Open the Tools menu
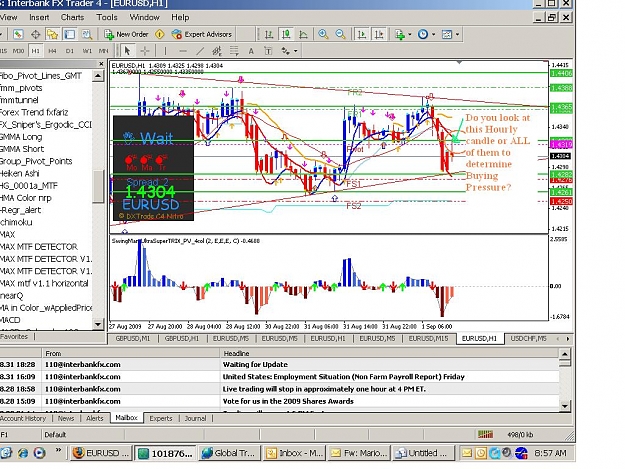Viewport: 625px width, 469px height. pos(107,18)
